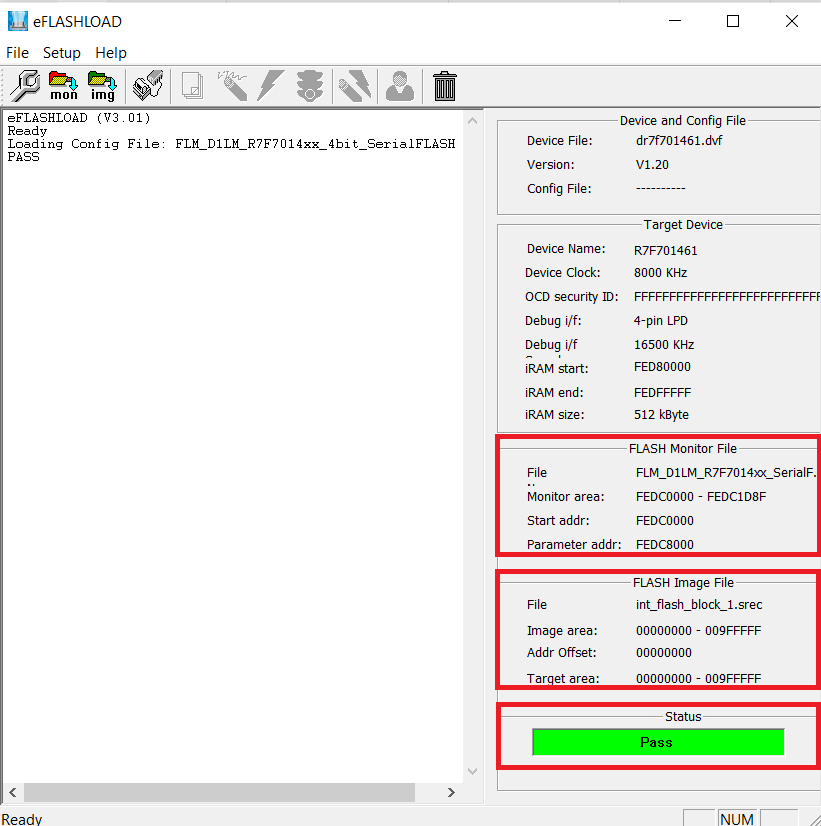Click parameter addr value FEDC8000
Screen dimensions: 821x826
pos(665,545)
